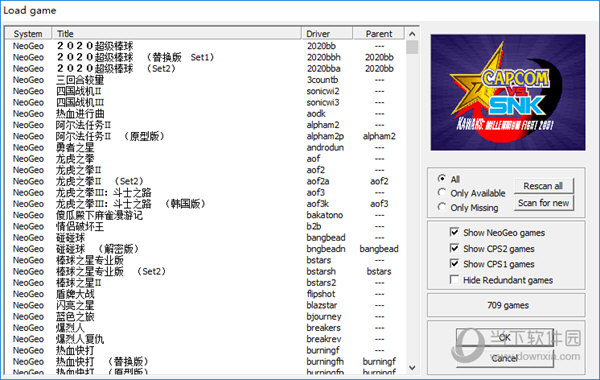Select the game with driver 2020bb

point(205,46)
